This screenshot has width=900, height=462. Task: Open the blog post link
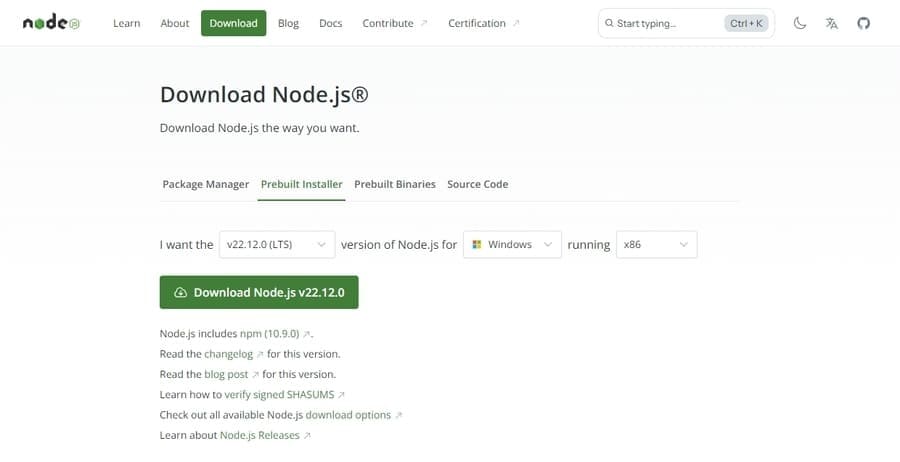click(226, 374)
